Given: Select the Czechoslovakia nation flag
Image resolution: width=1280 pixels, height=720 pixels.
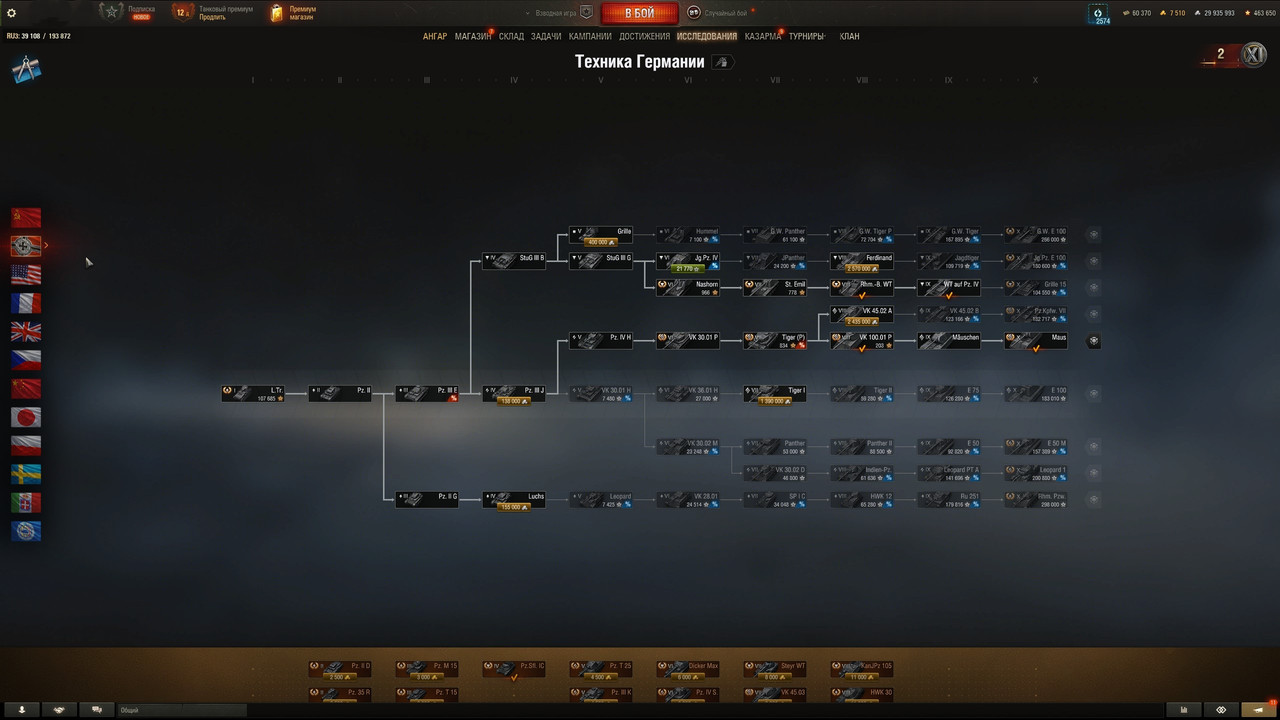Looking at the screenshot, I should point(26,360).
